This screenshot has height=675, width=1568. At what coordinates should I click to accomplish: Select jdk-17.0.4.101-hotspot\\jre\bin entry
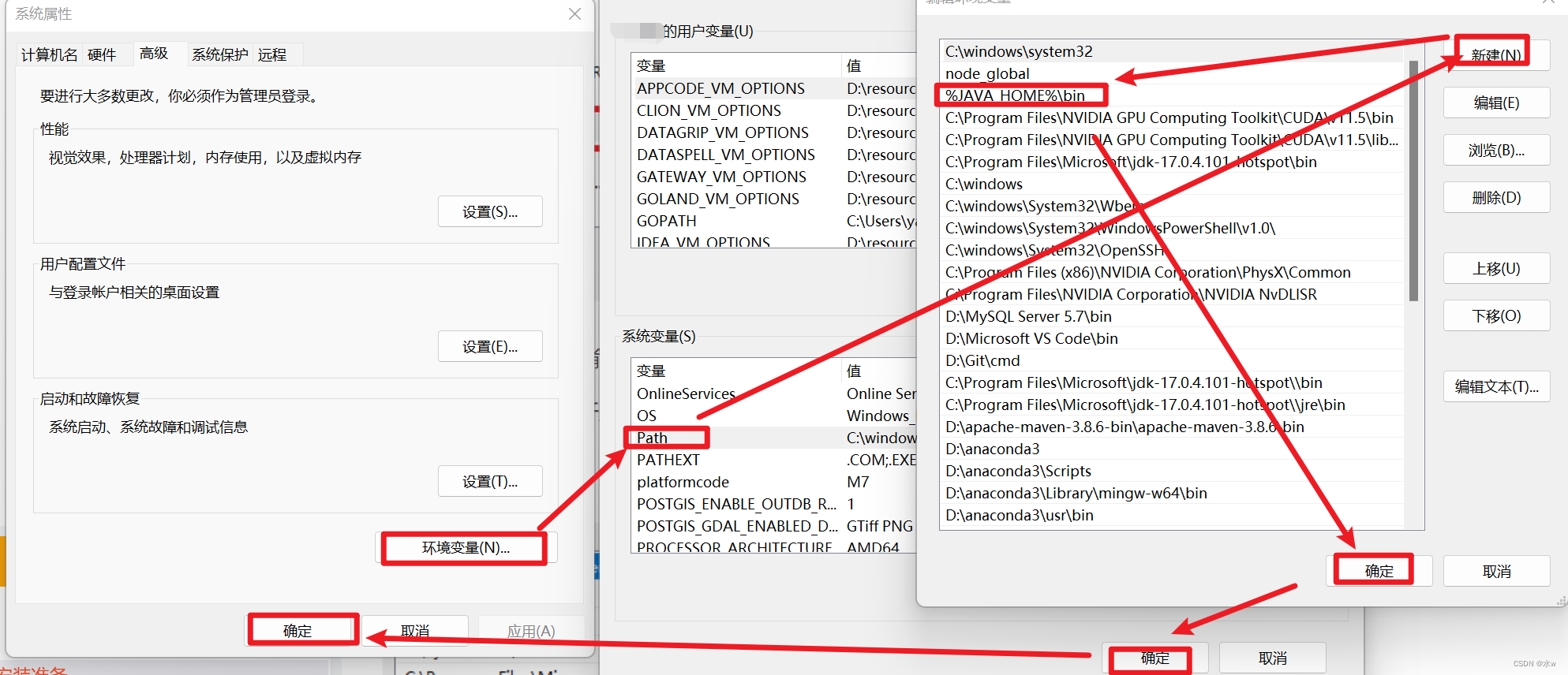pos(1173,405)
